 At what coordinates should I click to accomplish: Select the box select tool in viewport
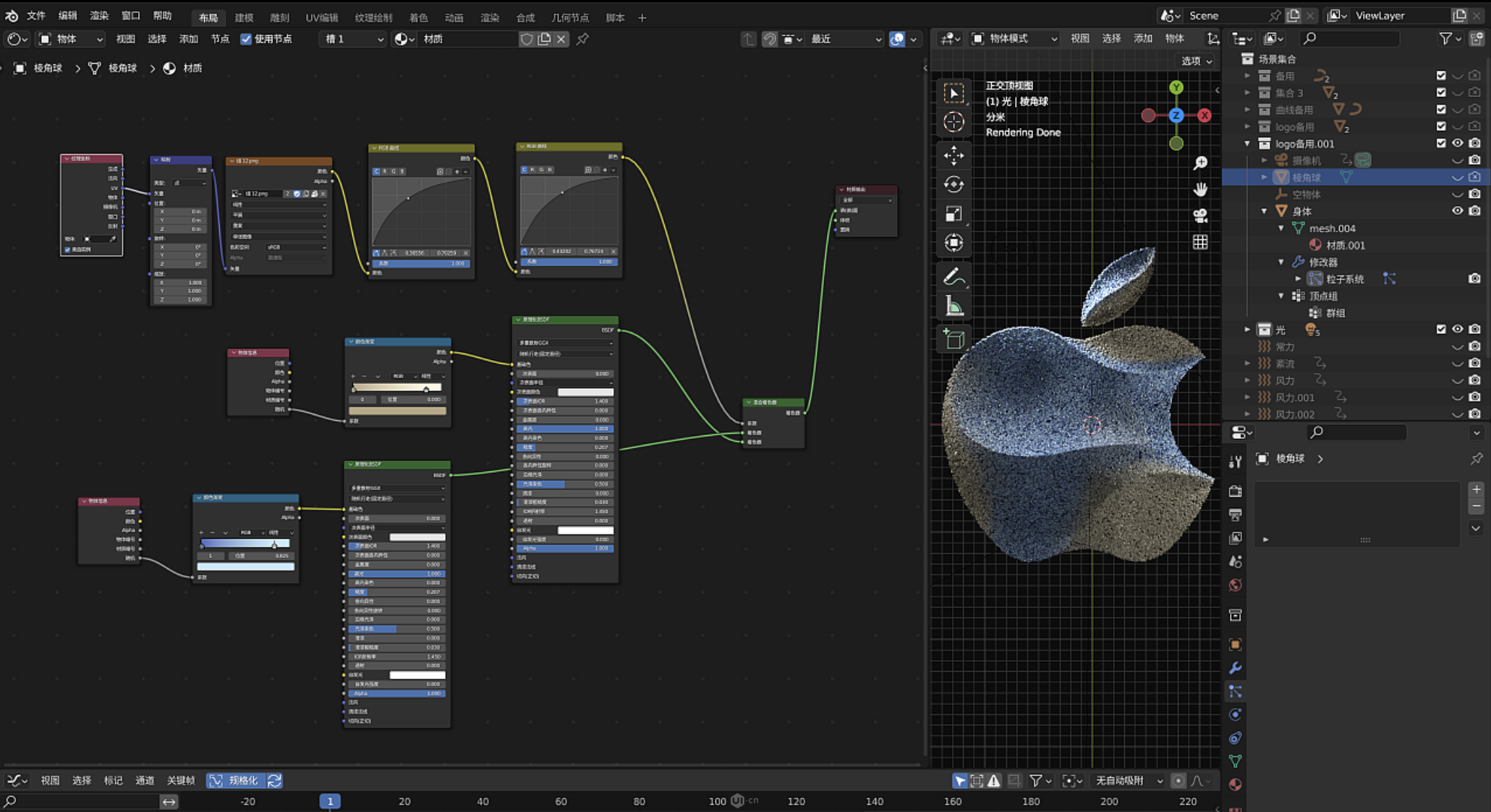point(953,93)
